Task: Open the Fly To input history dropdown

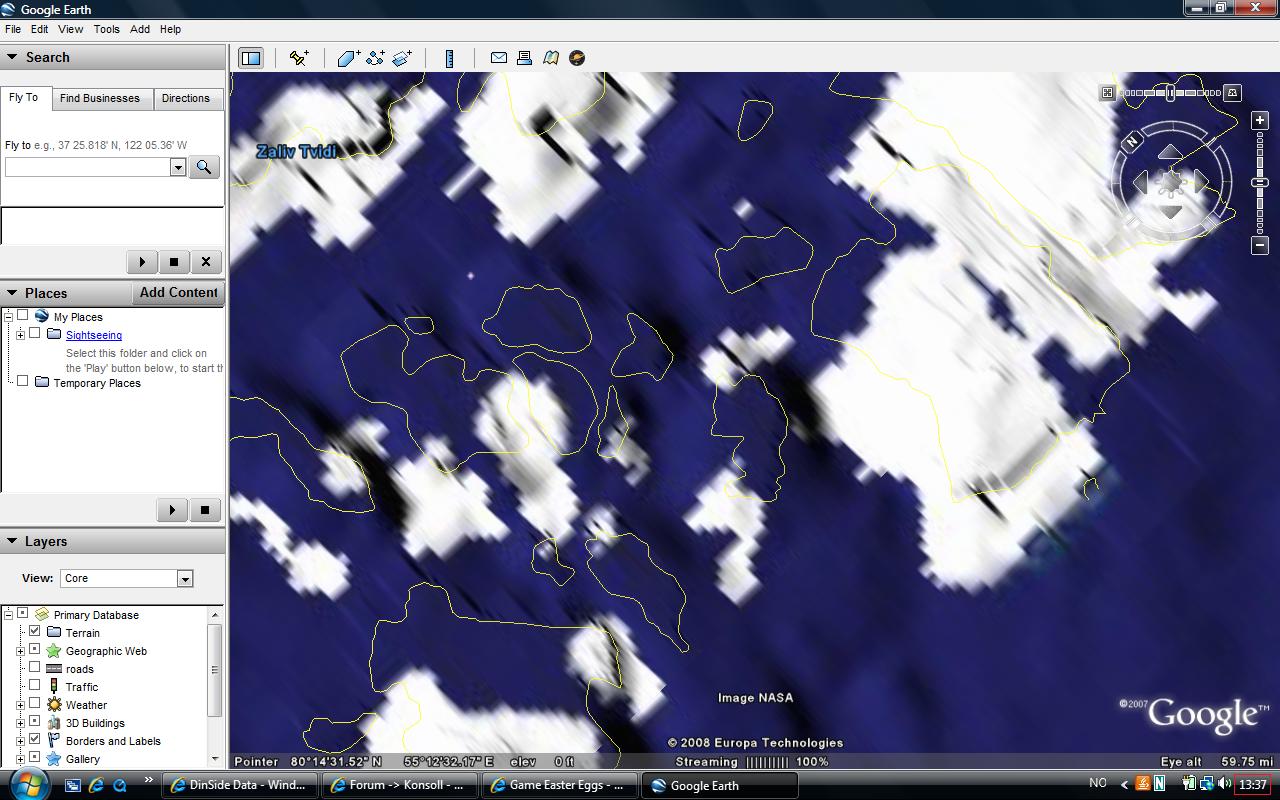Action: point(178,167)
